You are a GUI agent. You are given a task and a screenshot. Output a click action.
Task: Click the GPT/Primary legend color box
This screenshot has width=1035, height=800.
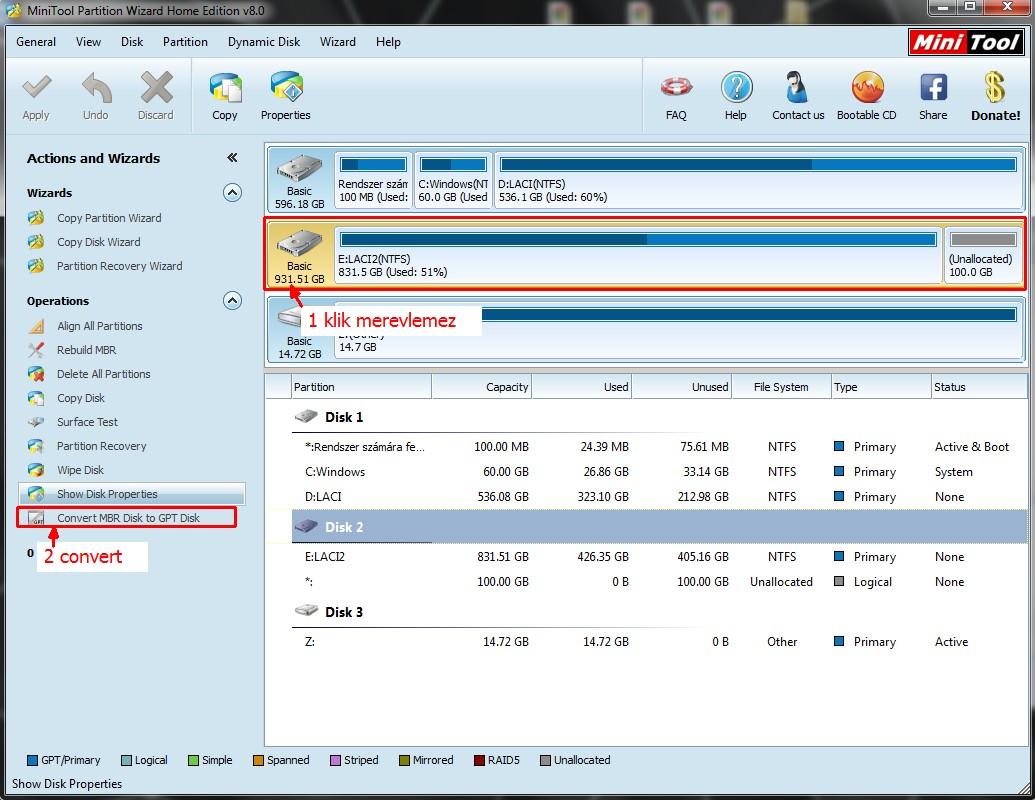click(32, 760)
